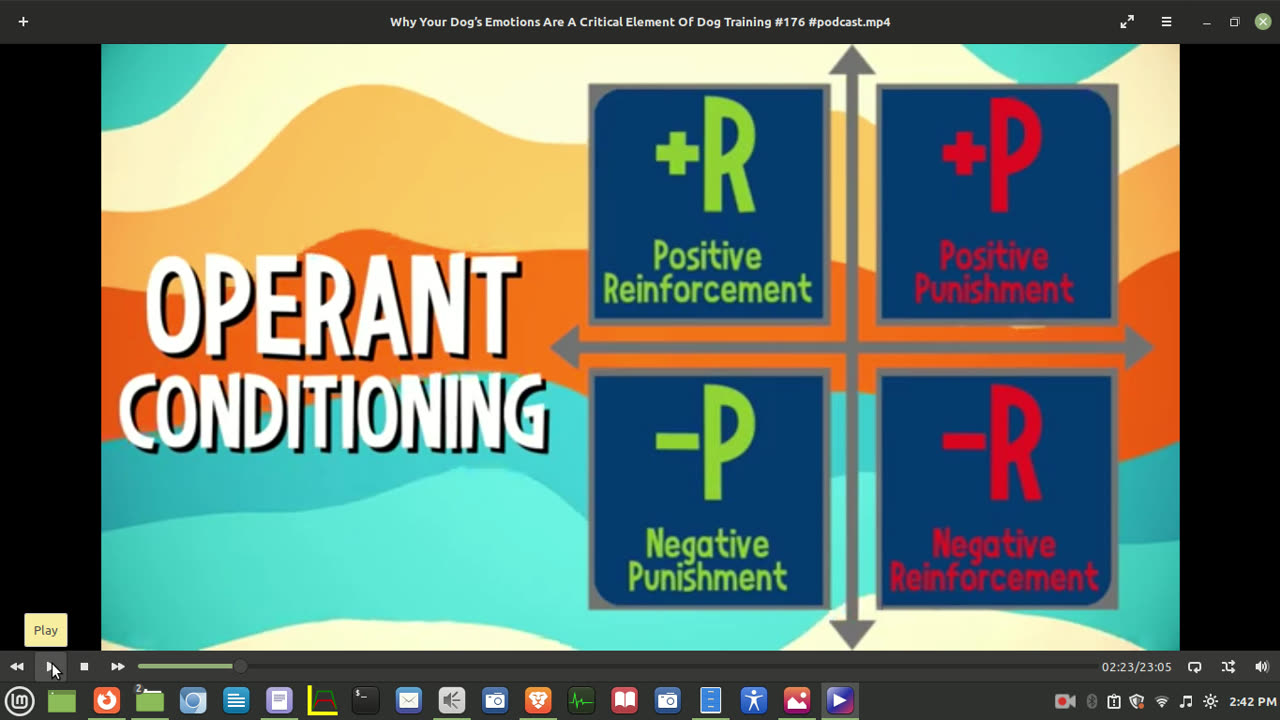1280x720 pixels.
Task: Open the purple notes editor icon
Action: [279, 701]
